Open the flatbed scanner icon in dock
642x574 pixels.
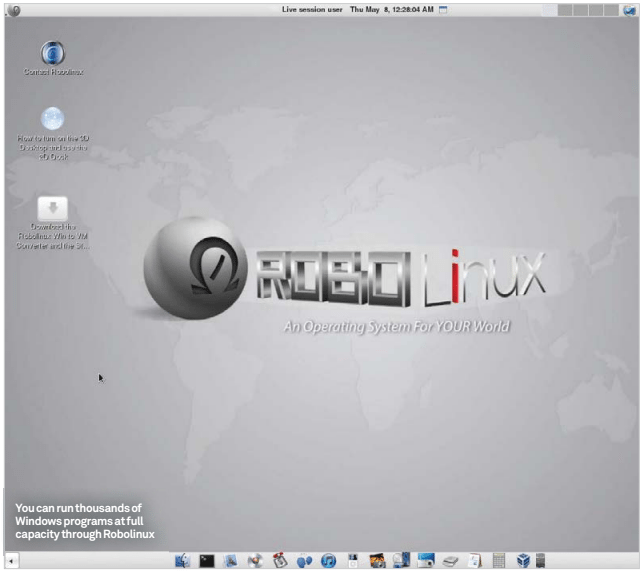click(450, 561)
